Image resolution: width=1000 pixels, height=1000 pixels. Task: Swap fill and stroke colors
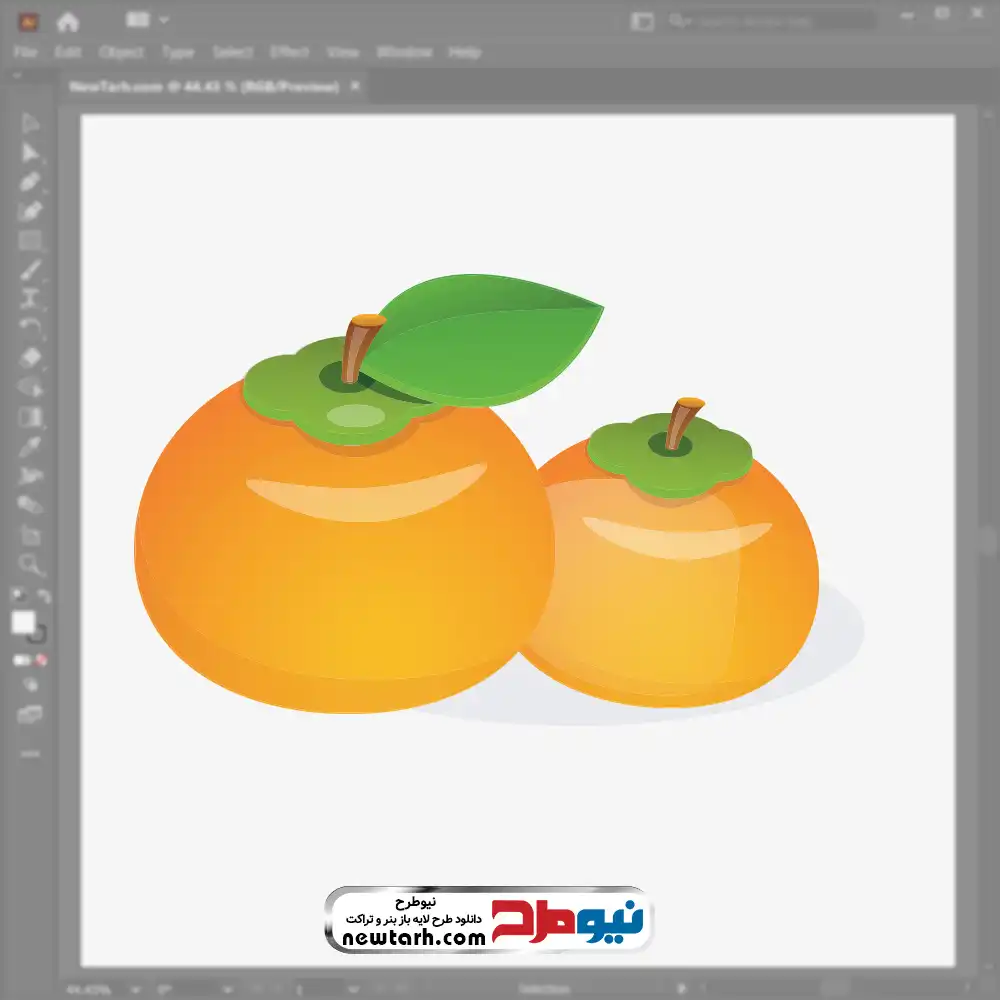point(43,596)
